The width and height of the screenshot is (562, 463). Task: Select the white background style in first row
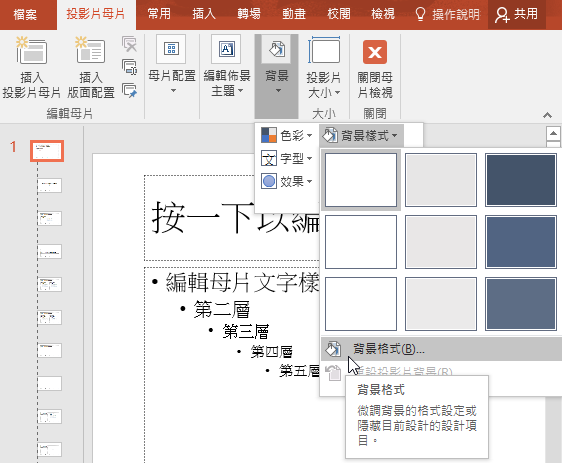[361, 180]
